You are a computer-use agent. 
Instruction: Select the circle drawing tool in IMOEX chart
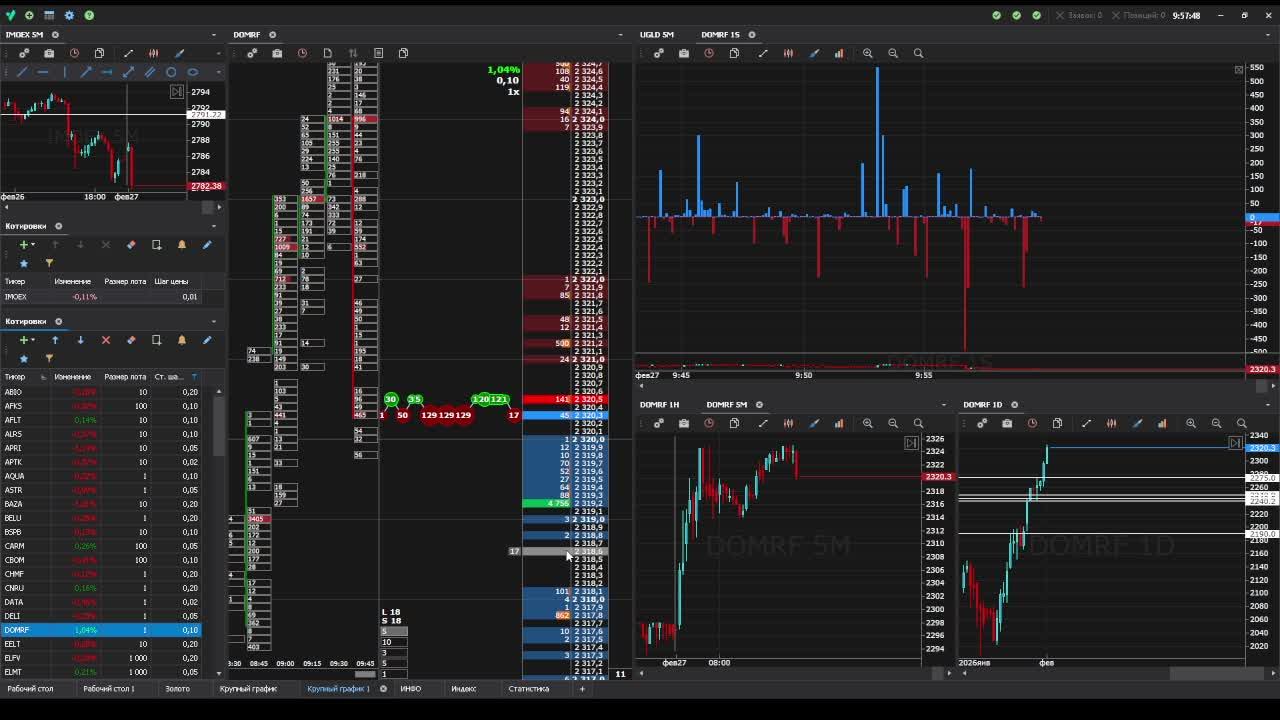(x=171, y=72)
